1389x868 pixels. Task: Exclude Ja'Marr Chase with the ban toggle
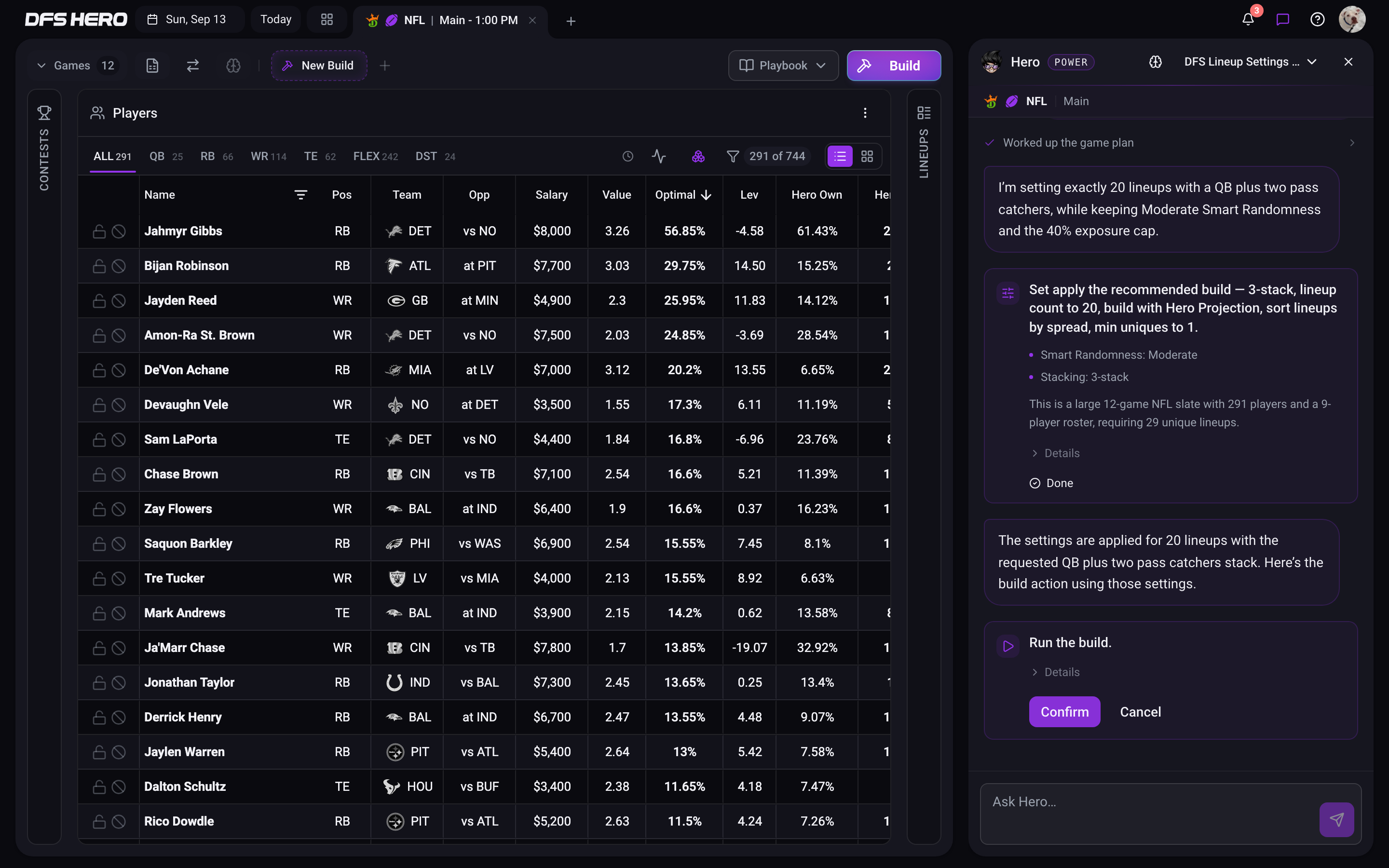tap(119, 648)
